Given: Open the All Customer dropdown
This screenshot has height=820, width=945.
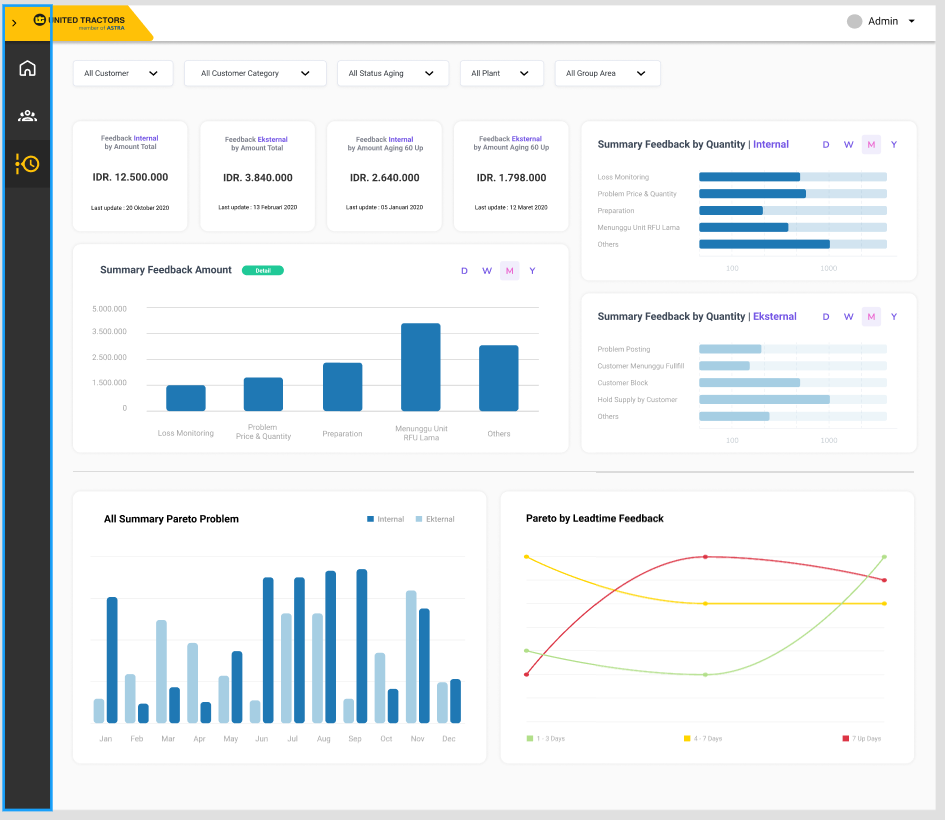Looking at the screenshot, I should pyautogui.click(x=123, y=74).
